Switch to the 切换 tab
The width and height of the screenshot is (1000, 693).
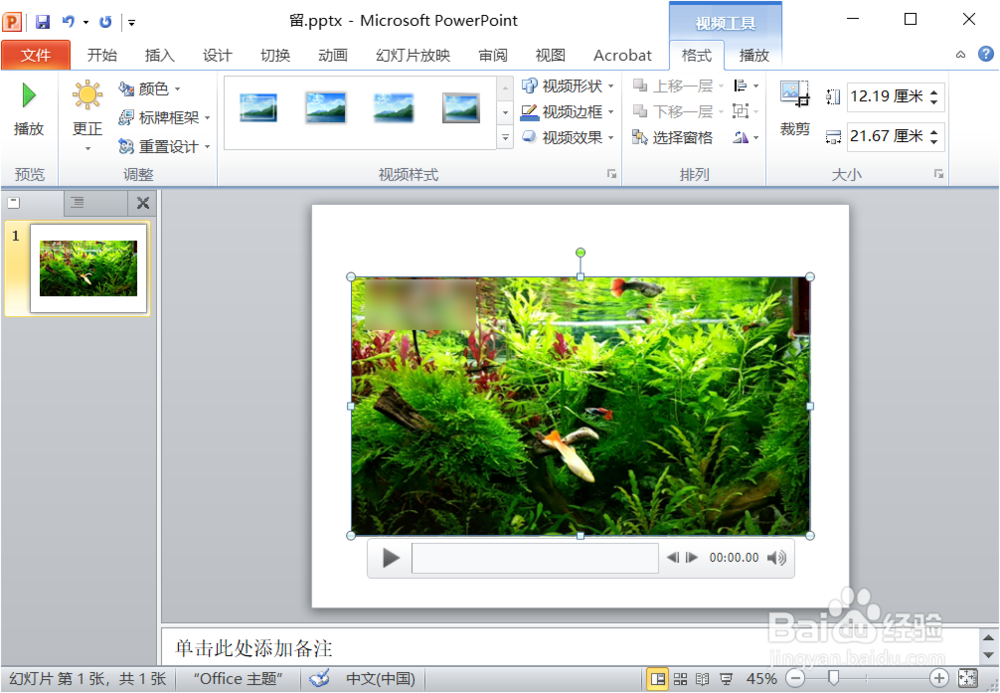(x=276, y=55)
